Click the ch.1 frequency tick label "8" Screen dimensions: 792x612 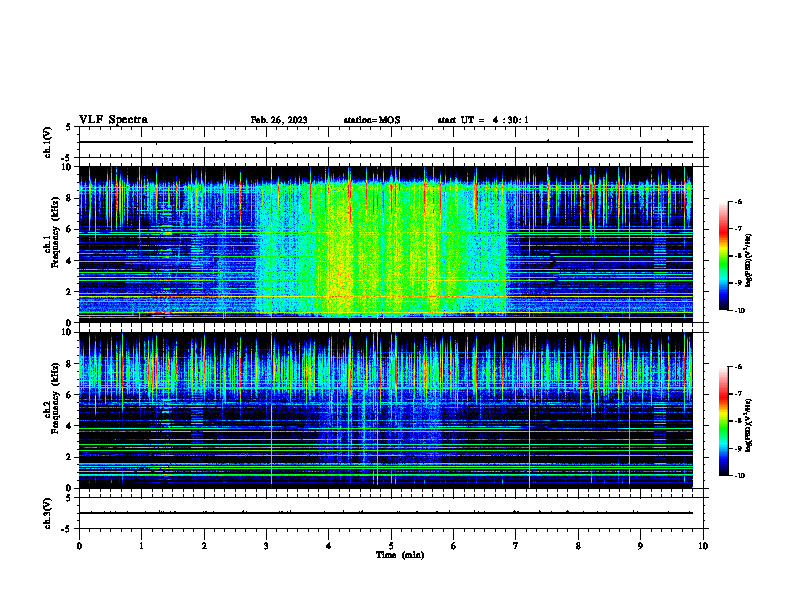point(70,198)
